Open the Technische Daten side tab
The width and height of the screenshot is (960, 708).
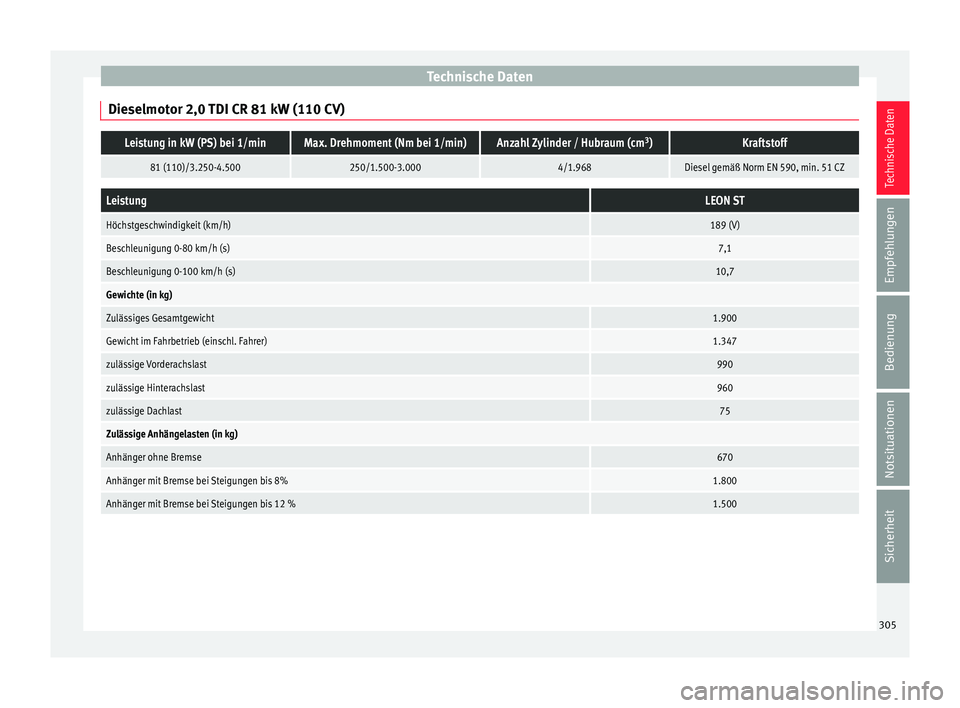click(x=892, y=148)
